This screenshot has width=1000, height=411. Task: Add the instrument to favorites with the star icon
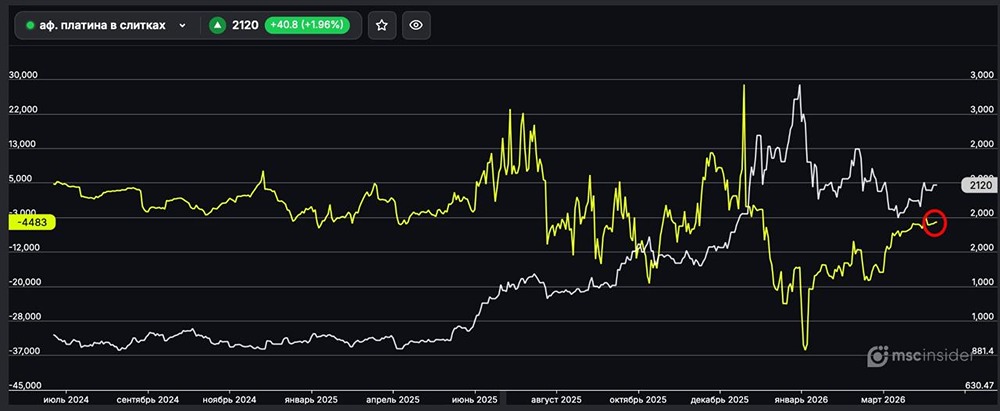coord(382,26)
